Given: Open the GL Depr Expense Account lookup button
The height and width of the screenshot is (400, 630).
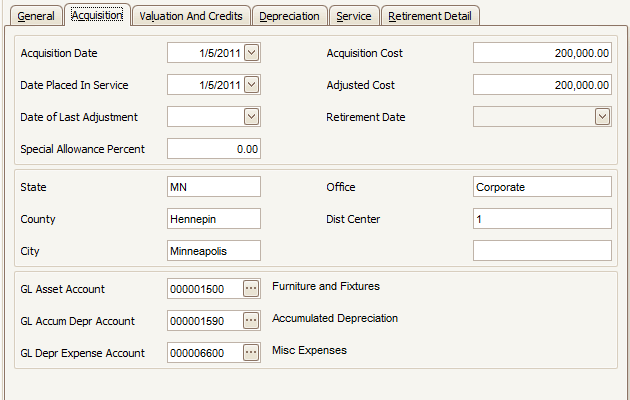Looking at the screenshot, I should click(x=251, y=353).
